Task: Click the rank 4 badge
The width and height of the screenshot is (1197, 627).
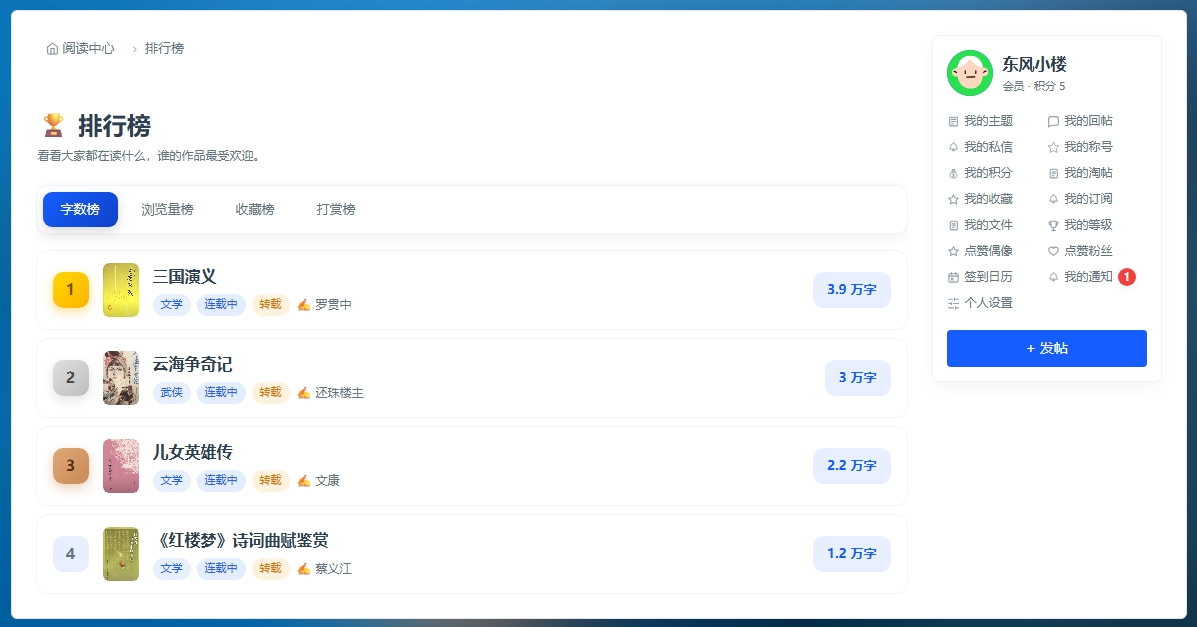Action: 71,554
